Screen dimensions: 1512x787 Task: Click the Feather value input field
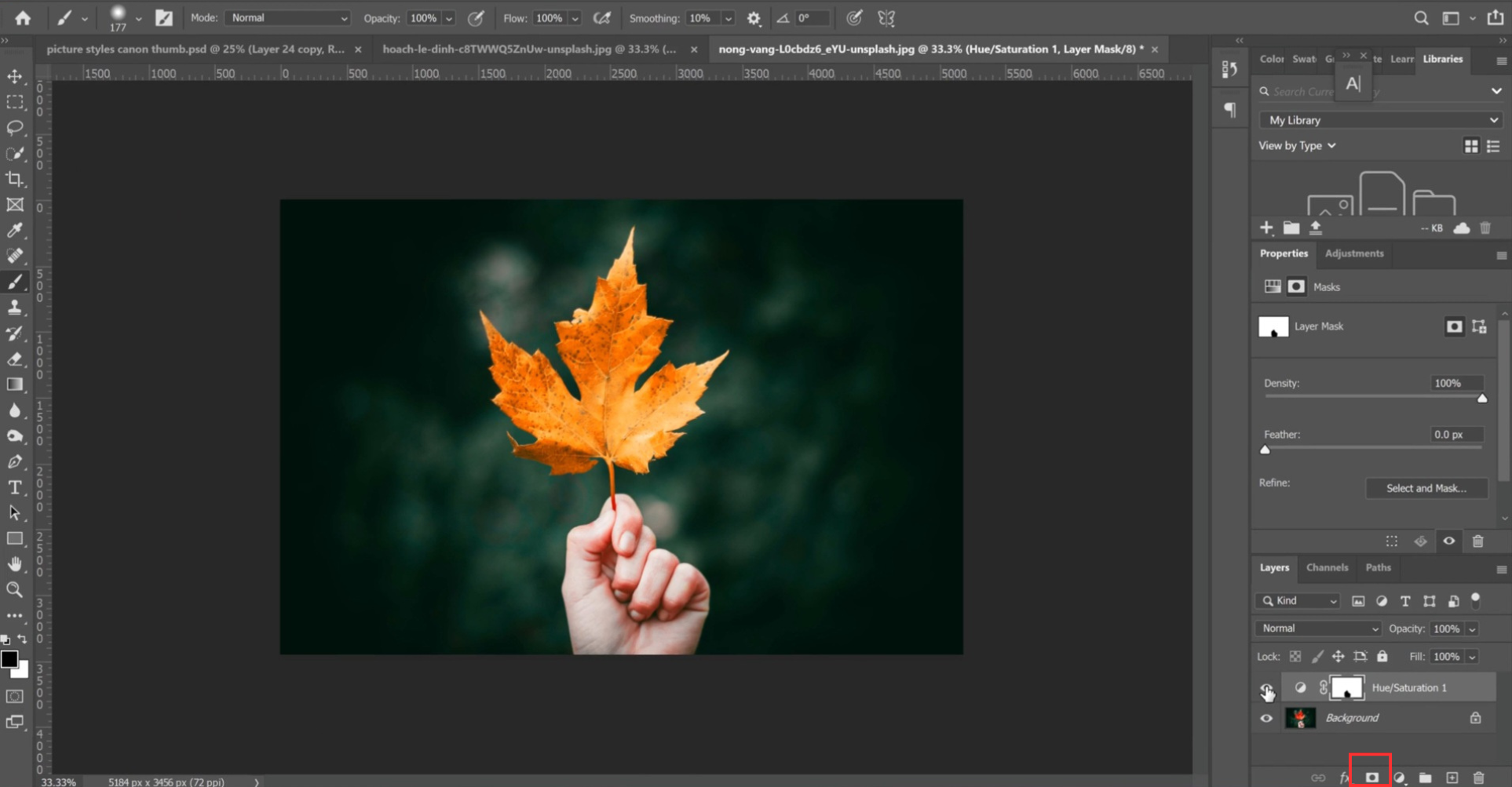(x=1456, y=434)
